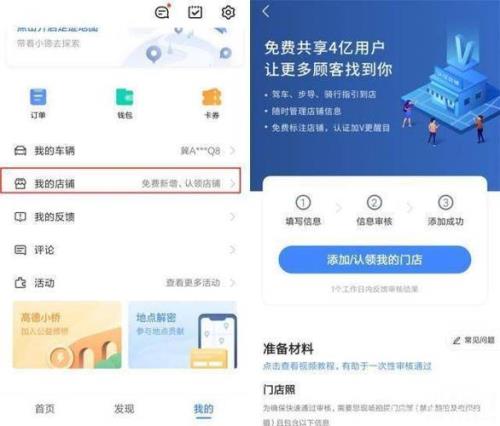This screenshot has height=426, width=500.
Task: Switch to 首页 tab
Action: 45,409
